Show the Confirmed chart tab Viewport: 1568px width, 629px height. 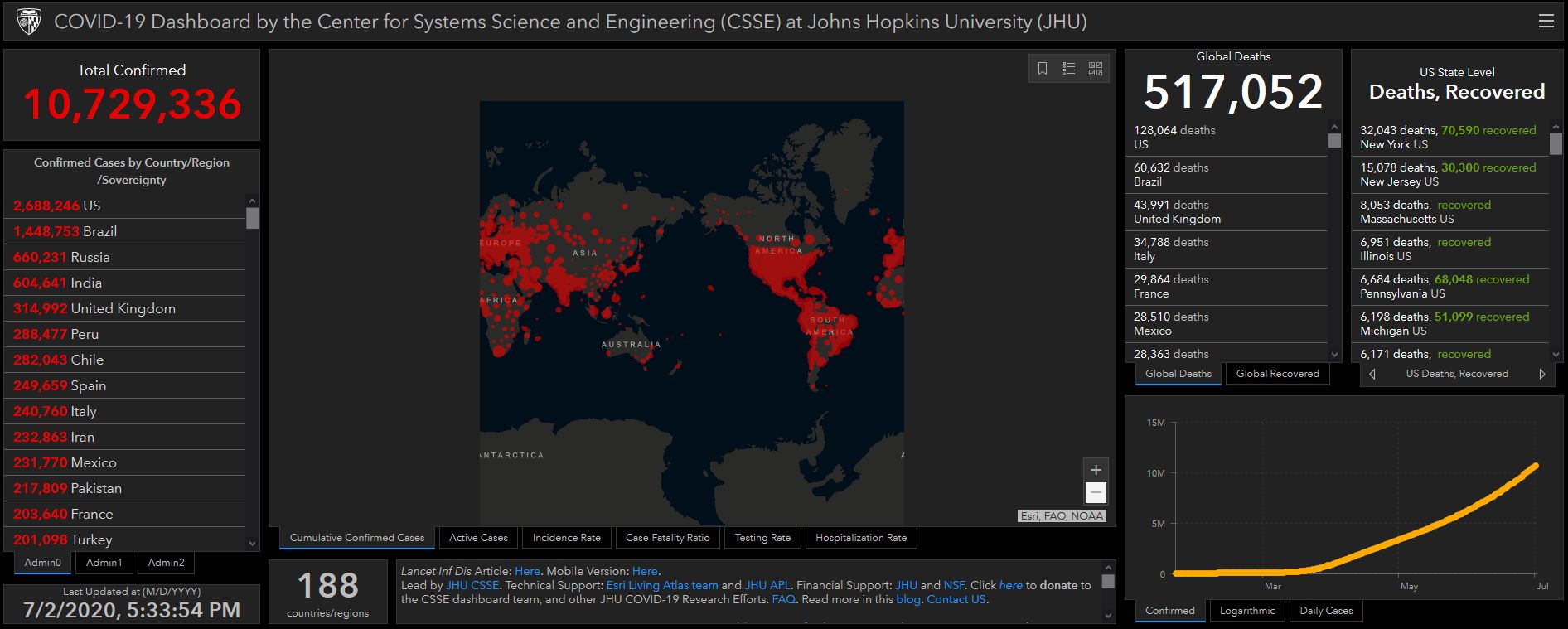(1170, 611)
